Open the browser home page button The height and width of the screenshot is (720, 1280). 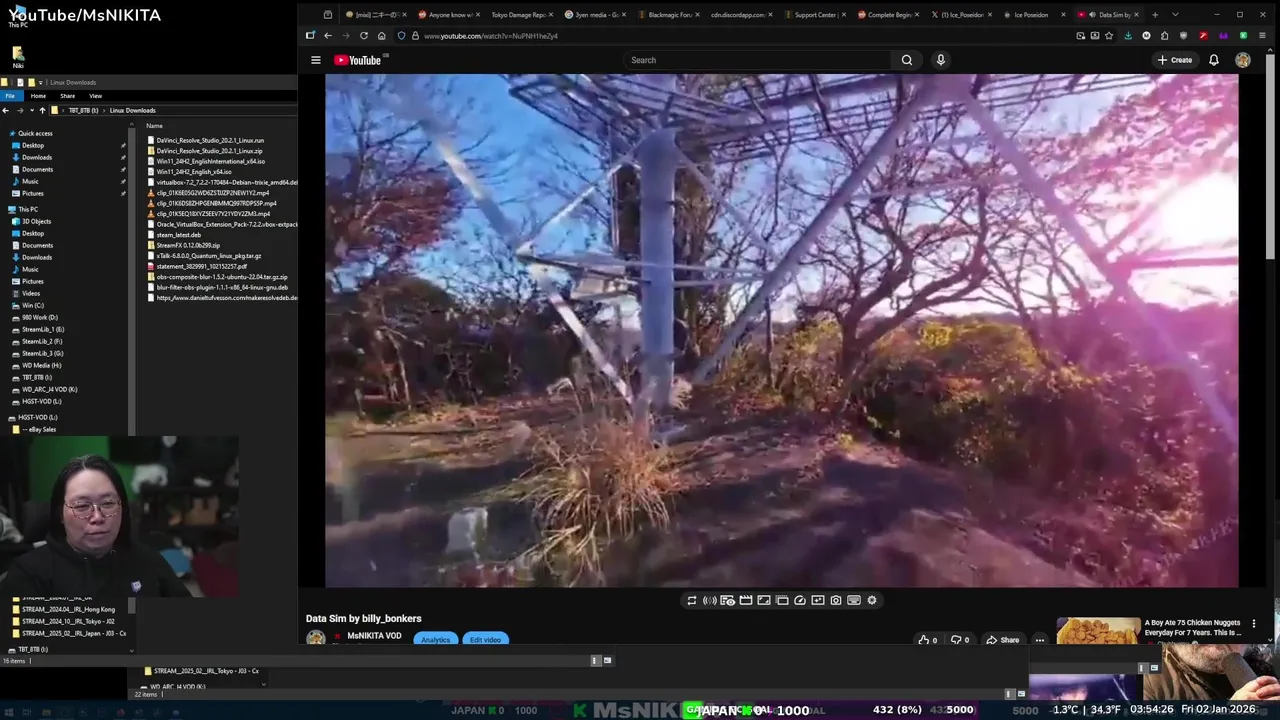tap(381, 36)
